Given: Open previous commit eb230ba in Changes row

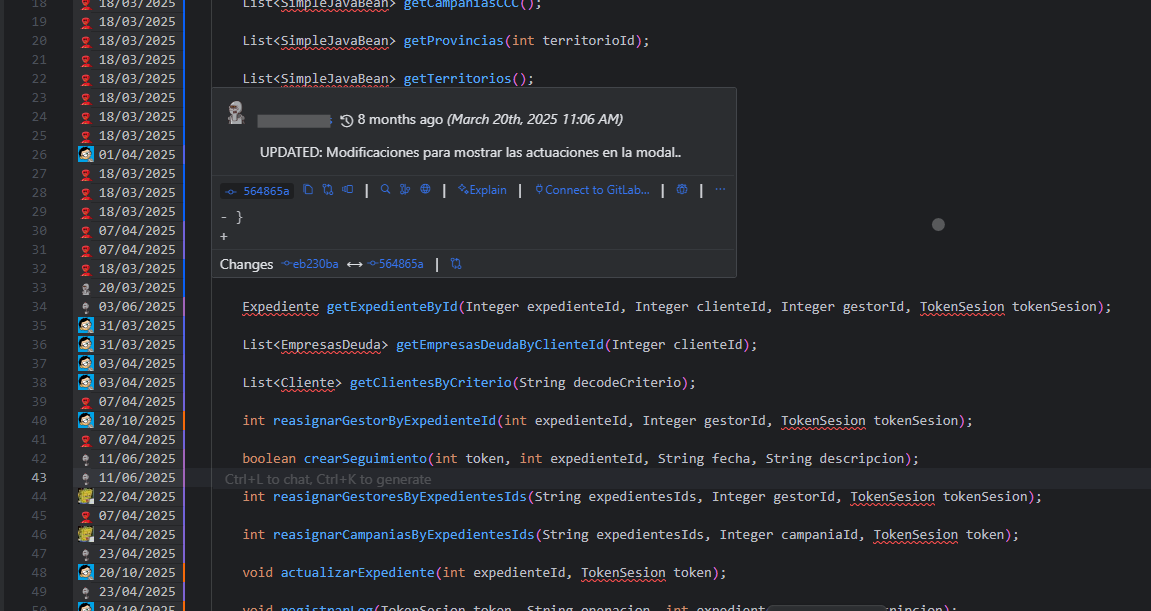Looking at the screenshot, I should pyautogui.click(x=310, y=264).
